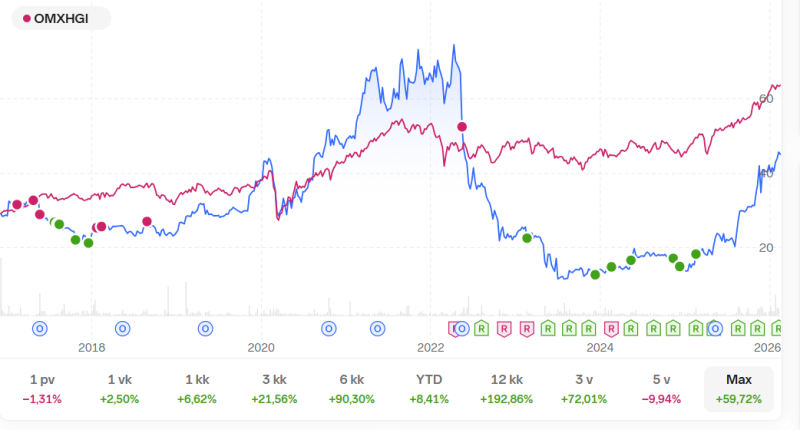Switch chart to 6 kk period
The width and height of the screenshot is (800, 430).
[x=350, y=389]
